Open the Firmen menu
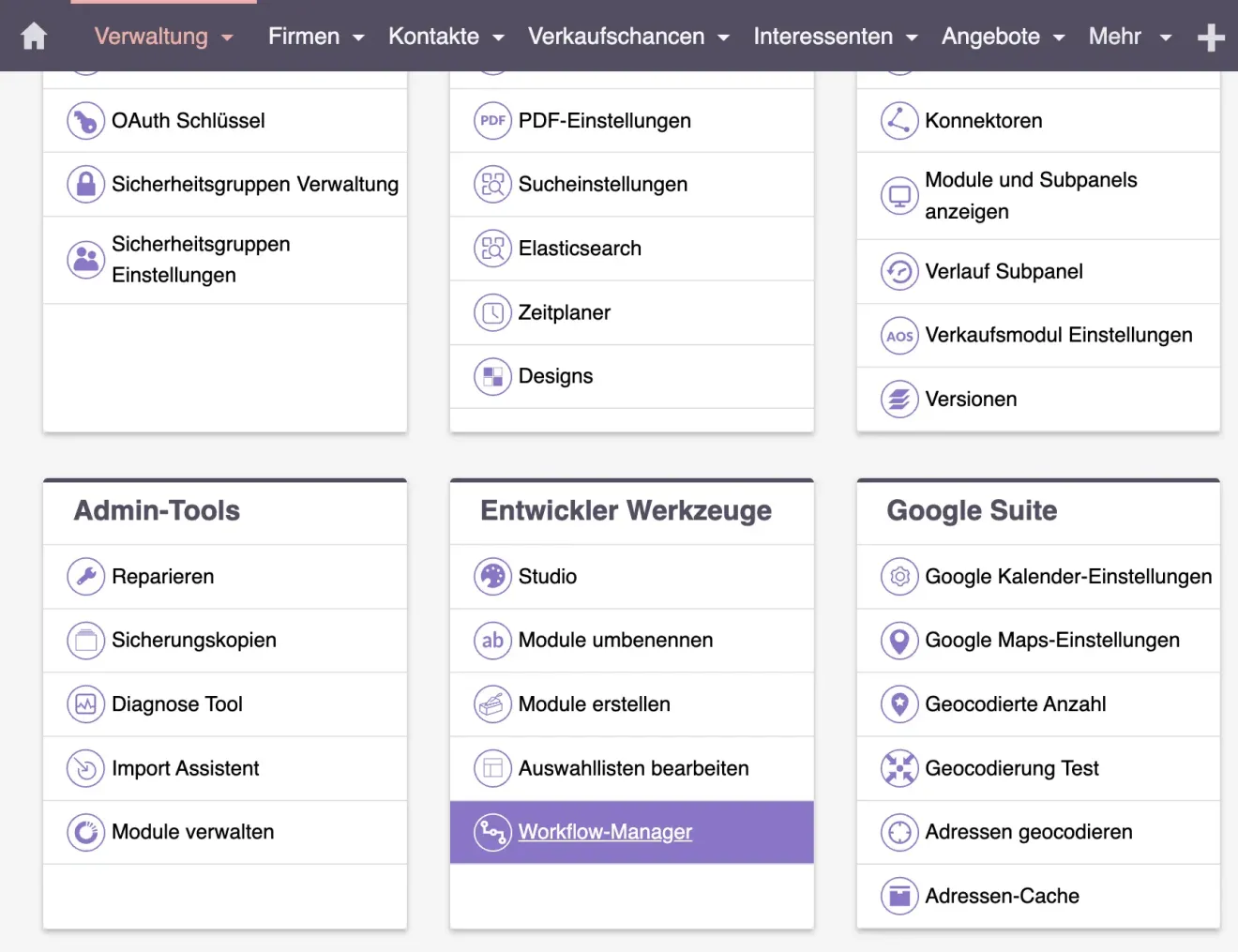 pos(314,36)
